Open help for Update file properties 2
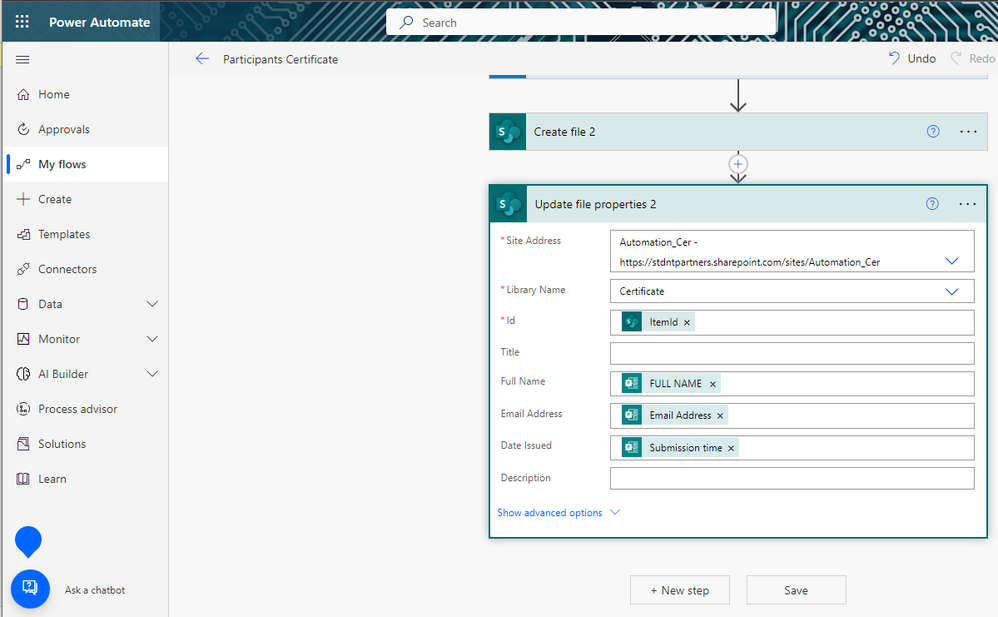The image size is (998, 617). point(932,204)
